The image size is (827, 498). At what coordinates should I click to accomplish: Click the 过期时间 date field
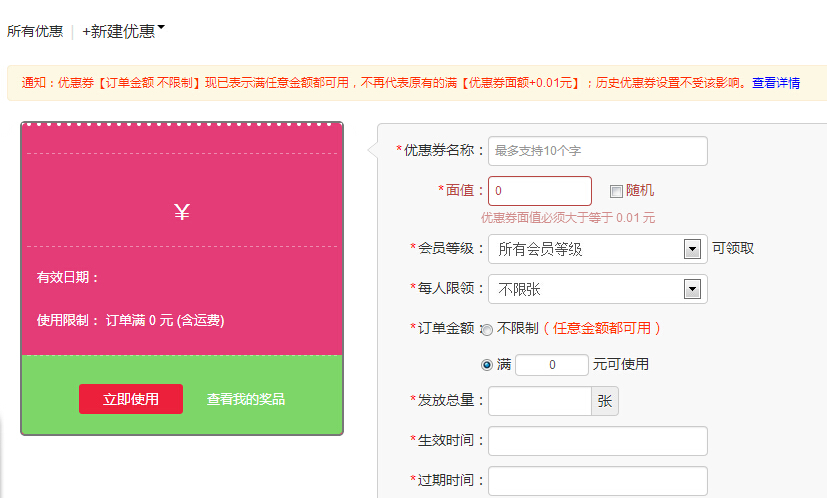598,481
